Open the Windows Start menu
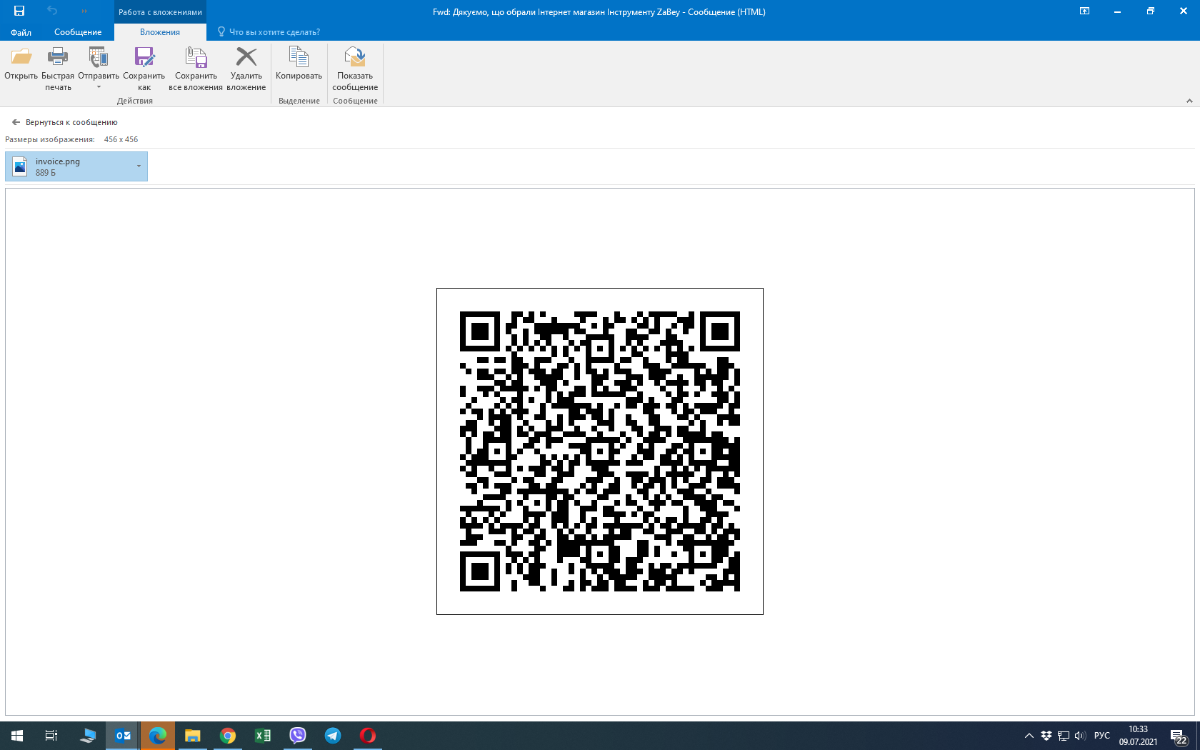The height and width of the screenshot is (750, 1200). [17, 735]
